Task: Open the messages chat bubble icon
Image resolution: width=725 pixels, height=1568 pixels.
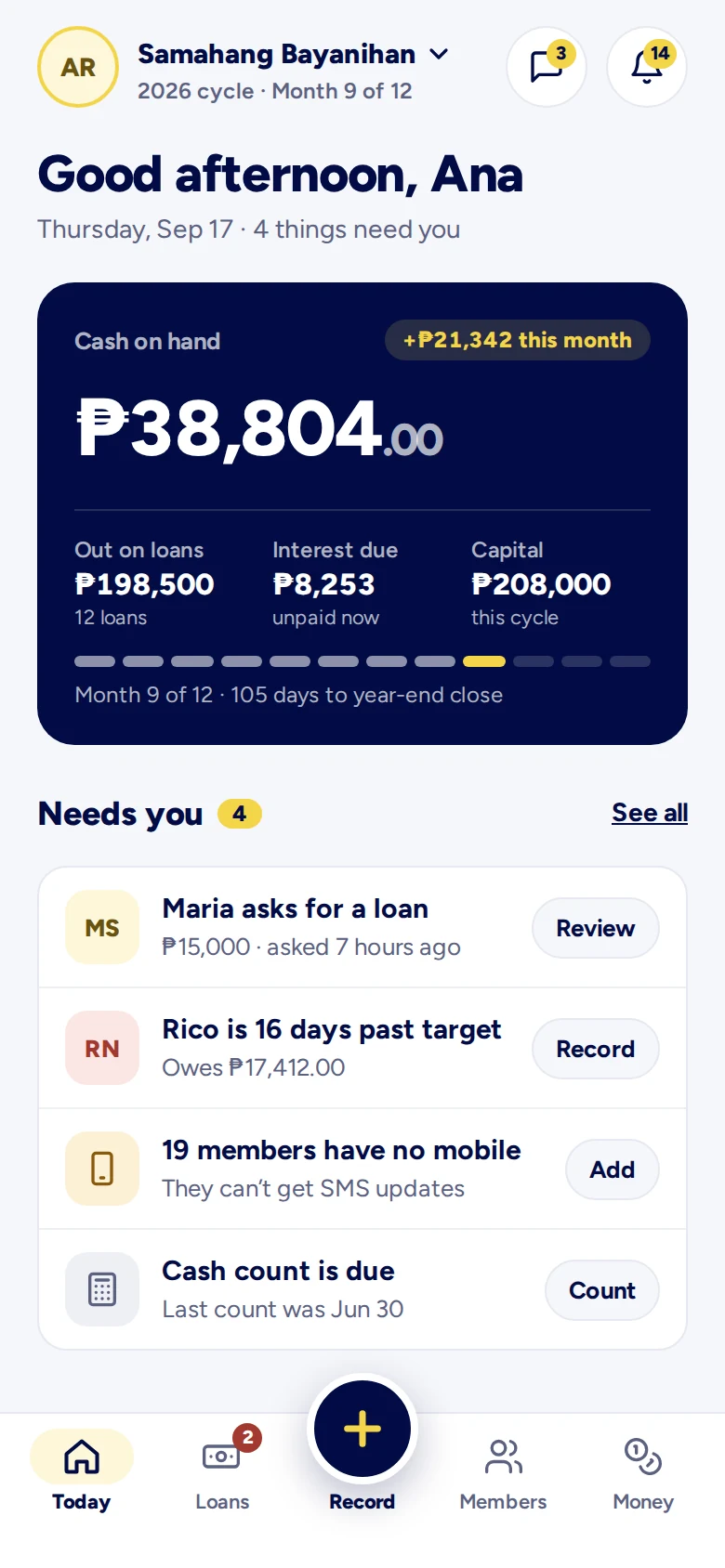Action: point(547,67)
